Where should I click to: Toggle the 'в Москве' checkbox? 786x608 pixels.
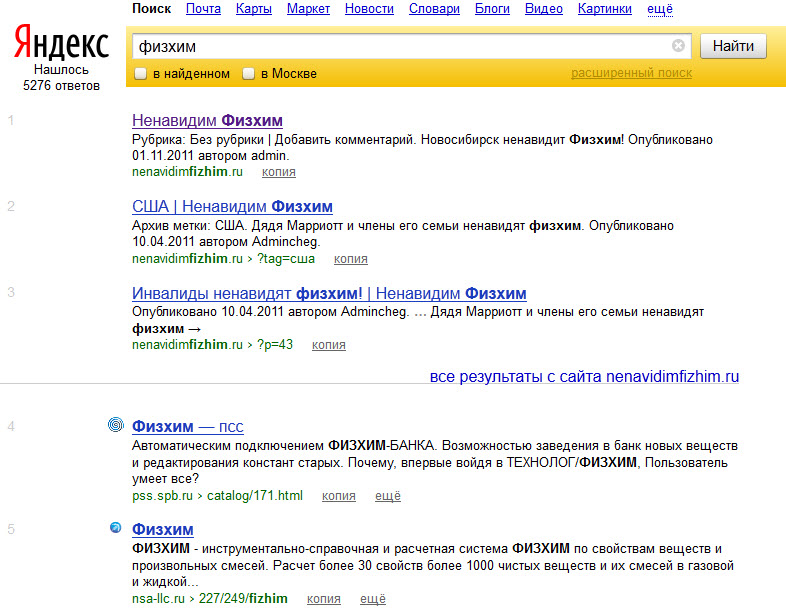[x=249, y=74]
